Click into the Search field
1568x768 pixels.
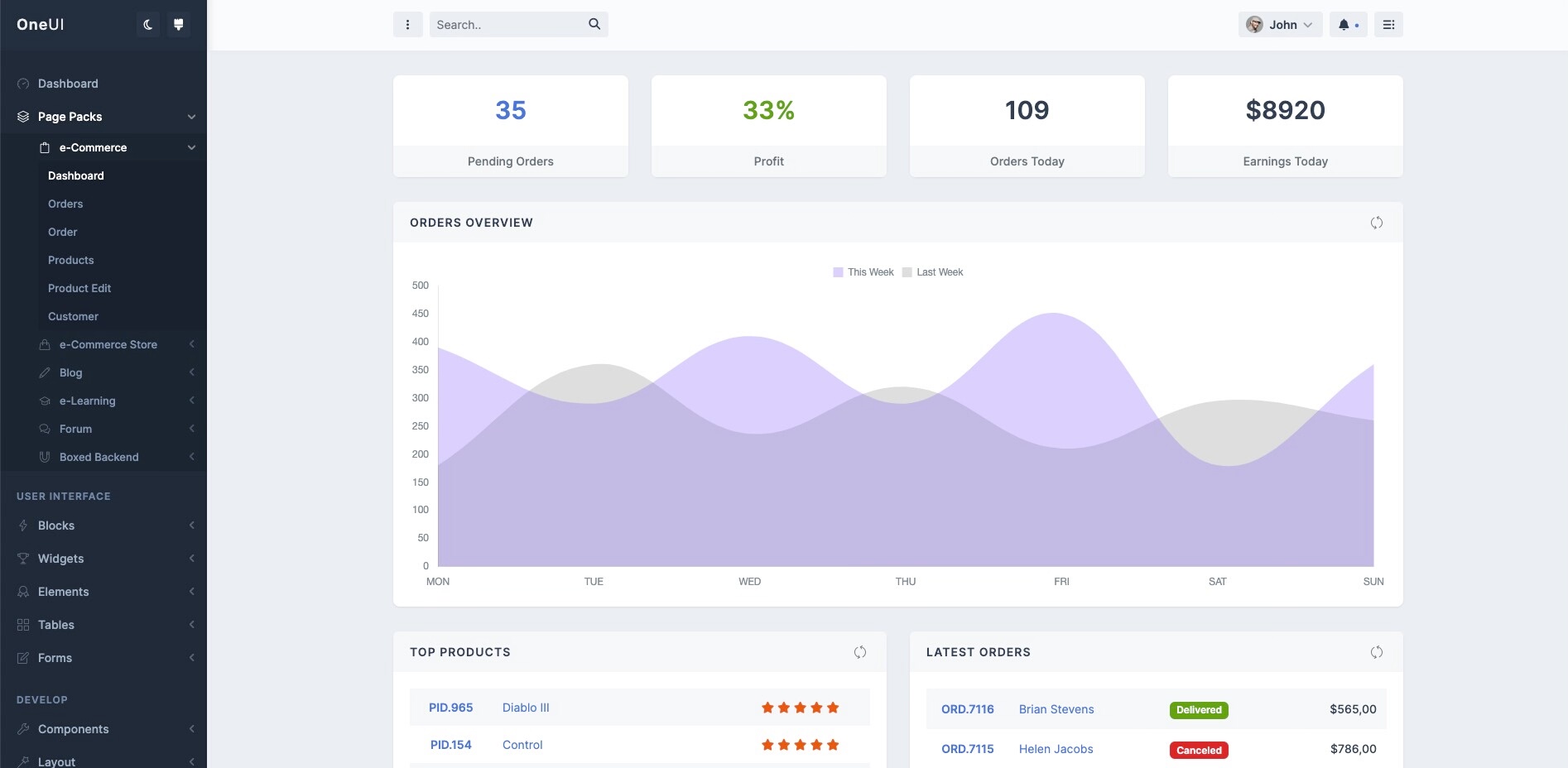[507, 25]
